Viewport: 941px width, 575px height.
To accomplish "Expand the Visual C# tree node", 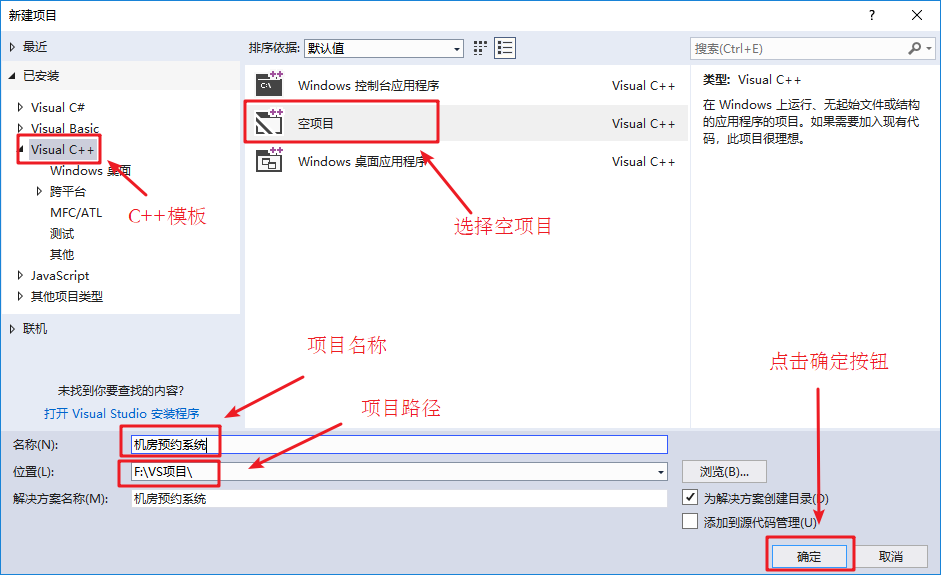I will pos(21,107).
